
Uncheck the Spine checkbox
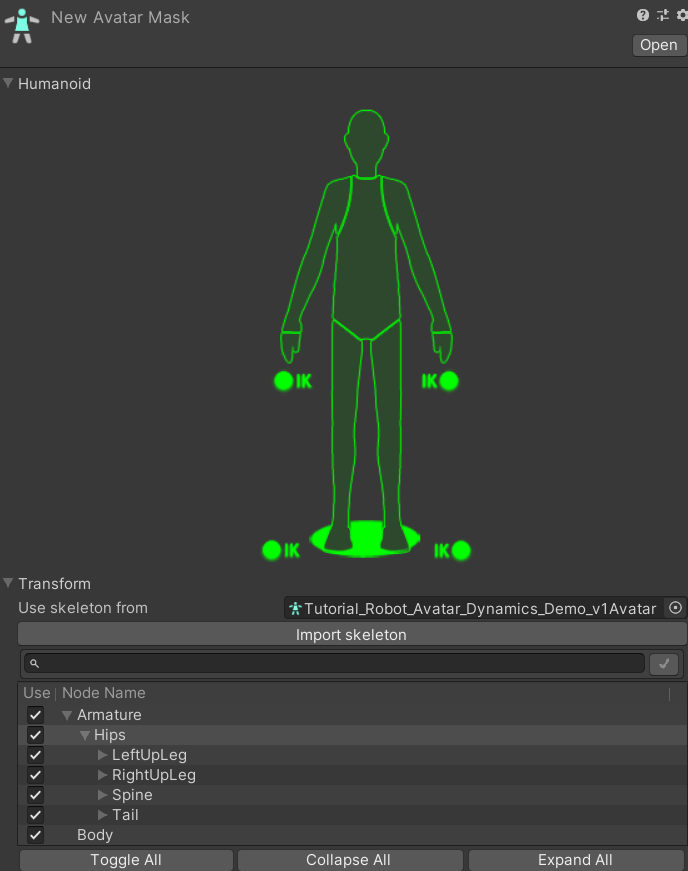(x=35, y=795)
